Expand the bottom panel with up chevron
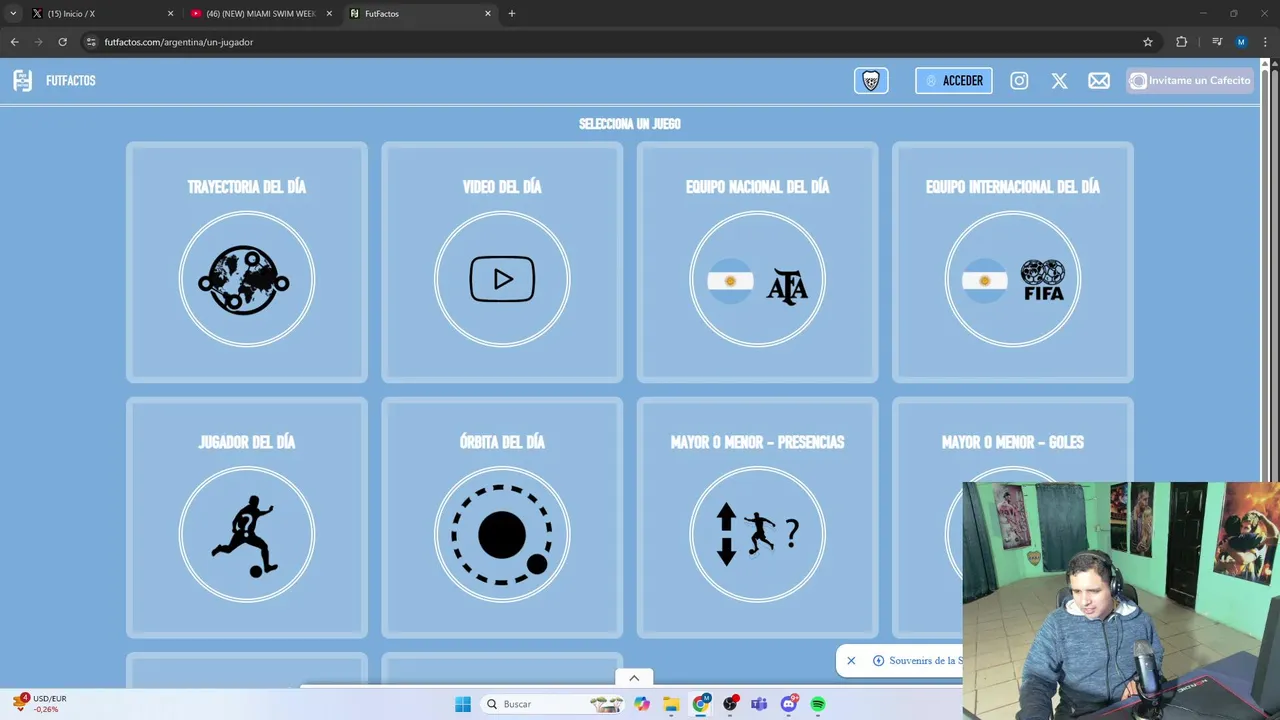 click(x=634, y=678)
